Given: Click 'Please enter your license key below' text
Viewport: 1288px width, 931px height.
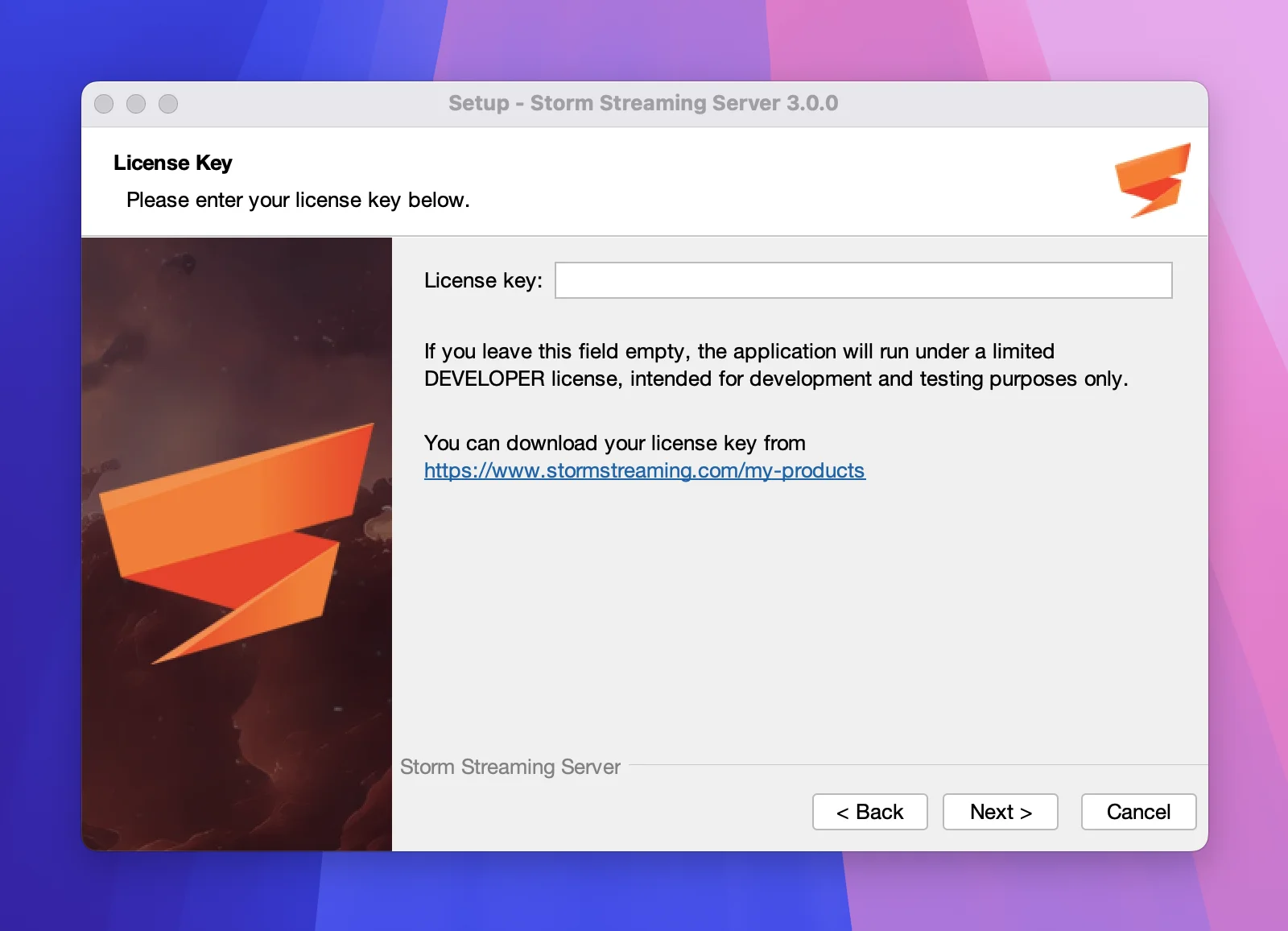Looking at the screenshot, I should pos(298,200).
